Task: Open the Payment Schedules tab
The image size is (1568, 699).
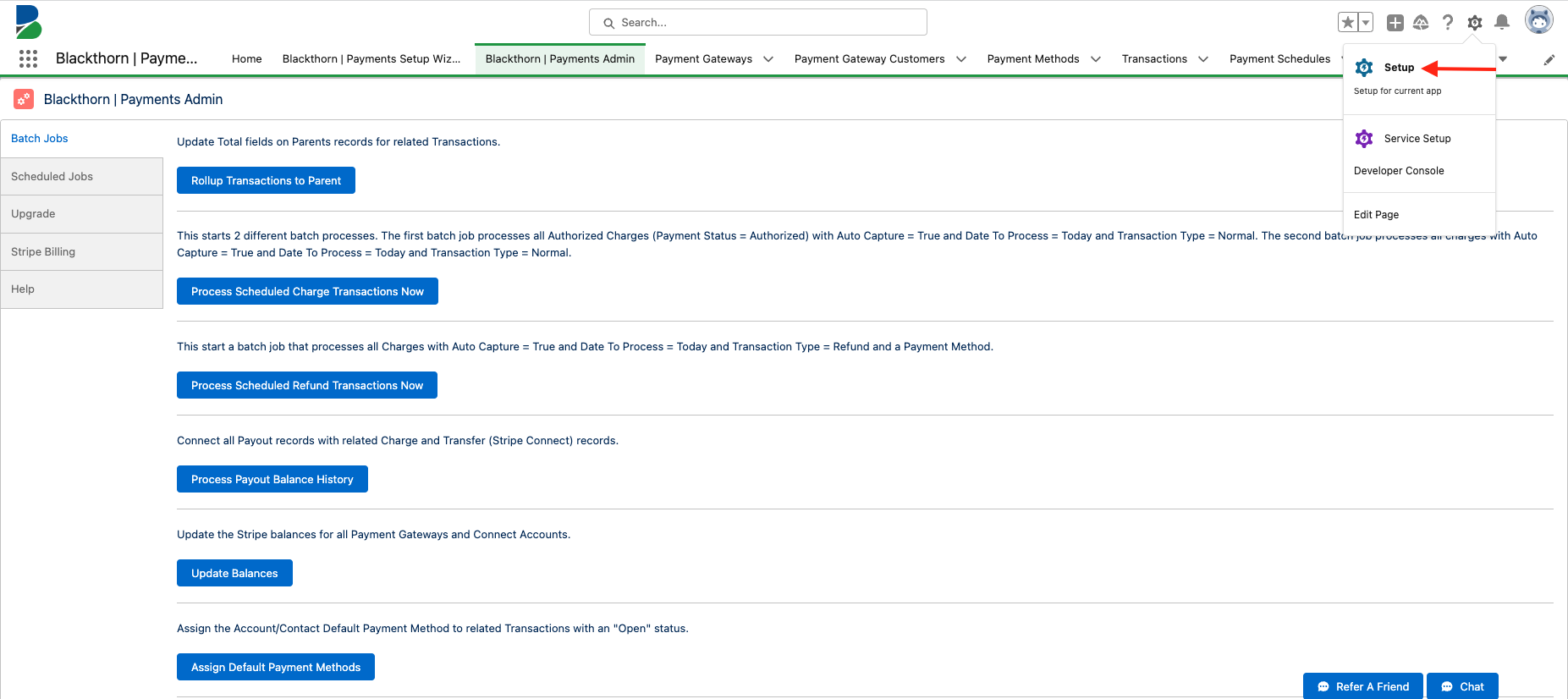Action: pyautogui.click(x=1279, y=59)
